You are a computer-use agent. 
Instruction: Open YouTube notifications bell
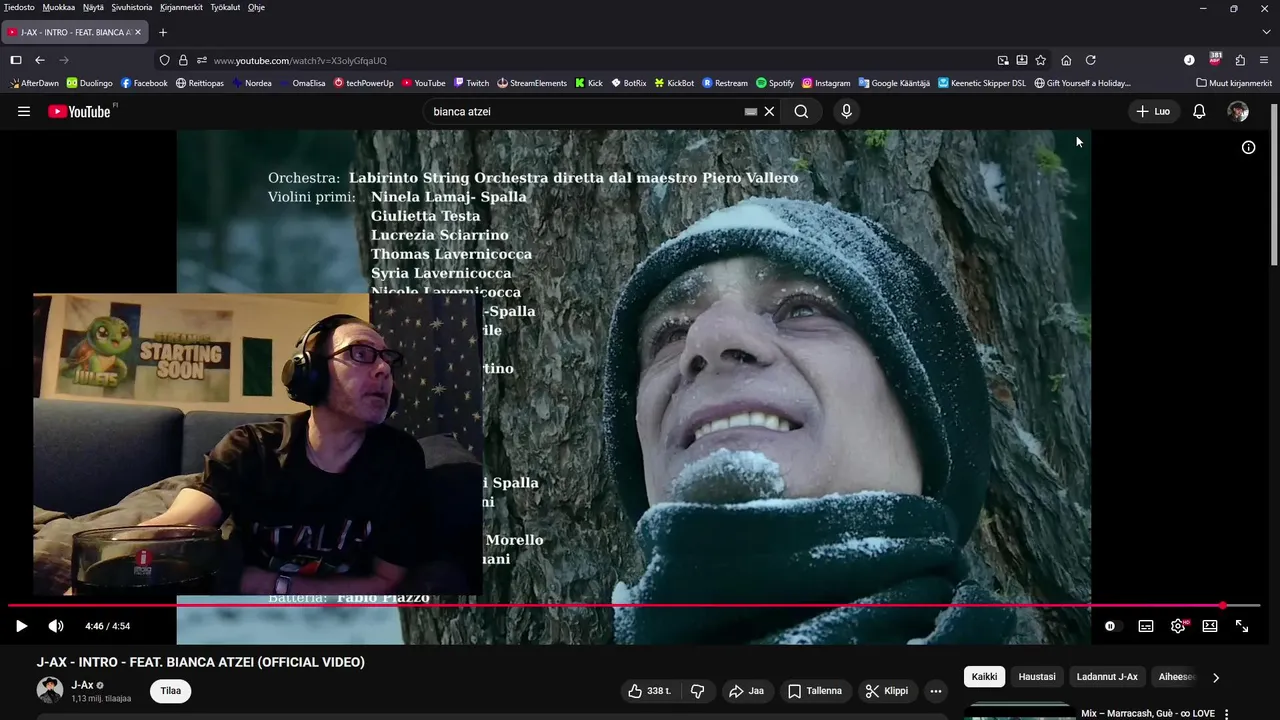(x=1199, y=111)
